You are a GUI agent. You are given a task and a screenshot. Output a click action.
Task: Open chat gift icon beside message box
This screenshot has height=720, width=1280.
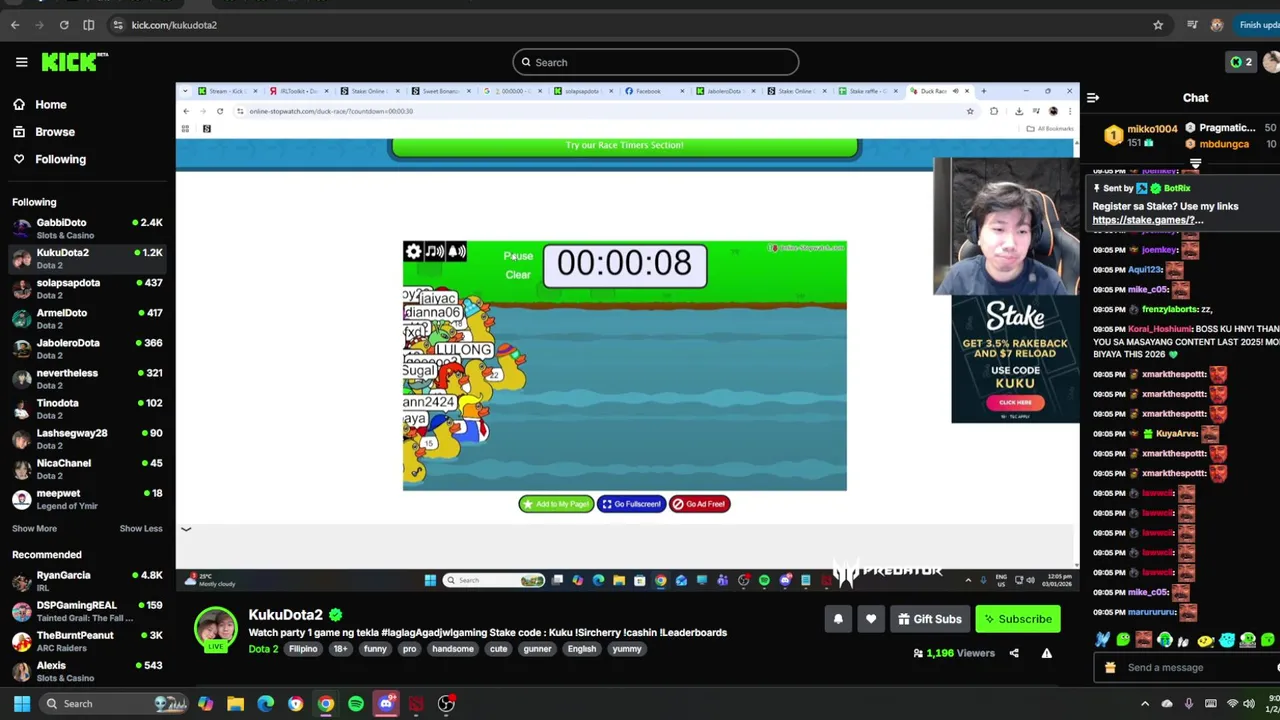point(1110,668)
